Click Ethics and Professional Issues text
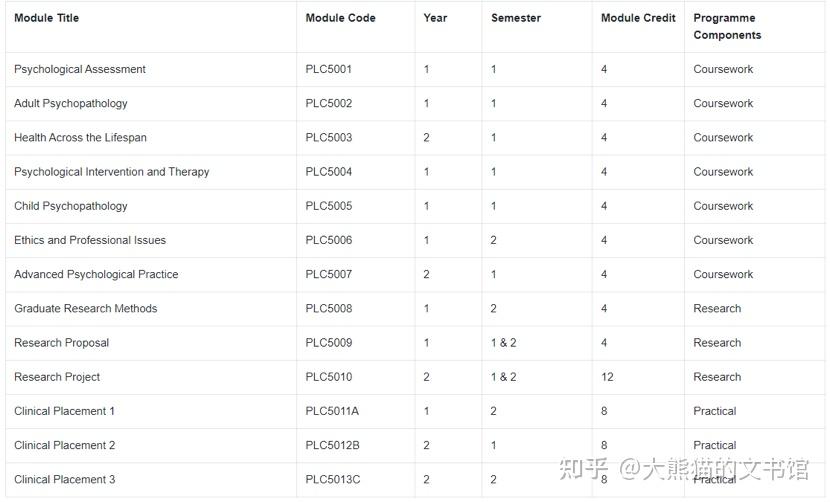Screen dimensions: 830x502 (90, 240)
